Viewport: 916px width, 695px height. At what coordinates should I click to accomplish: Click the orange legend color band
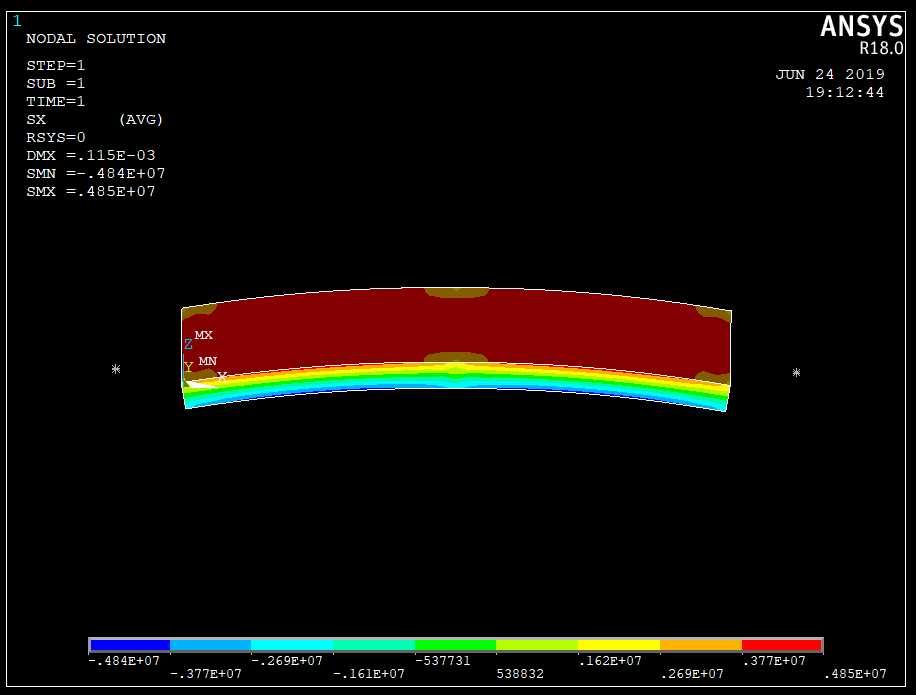(x=701, y=645)
